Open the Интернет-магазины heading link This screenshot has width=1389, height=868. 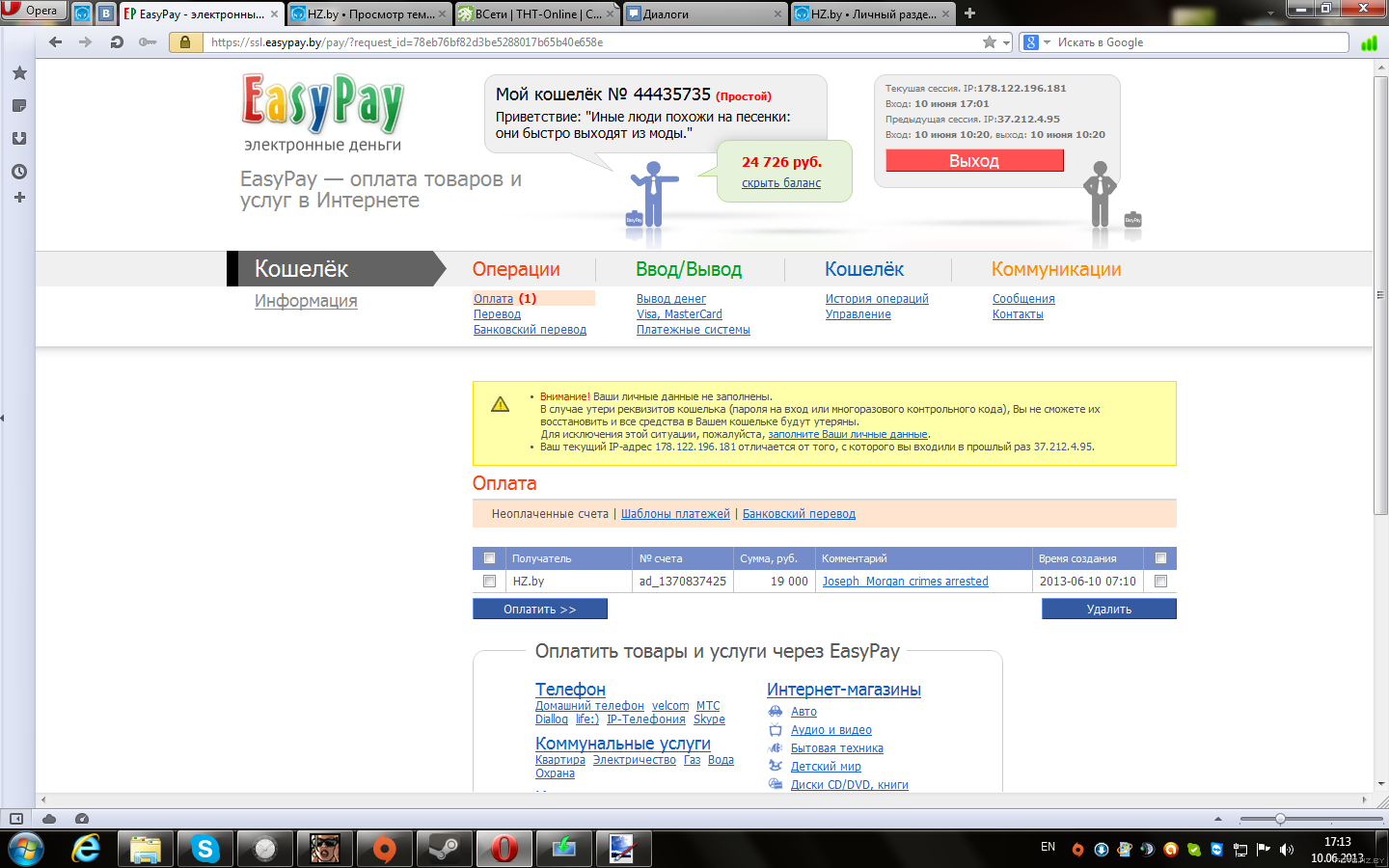(x=844, y=690)
